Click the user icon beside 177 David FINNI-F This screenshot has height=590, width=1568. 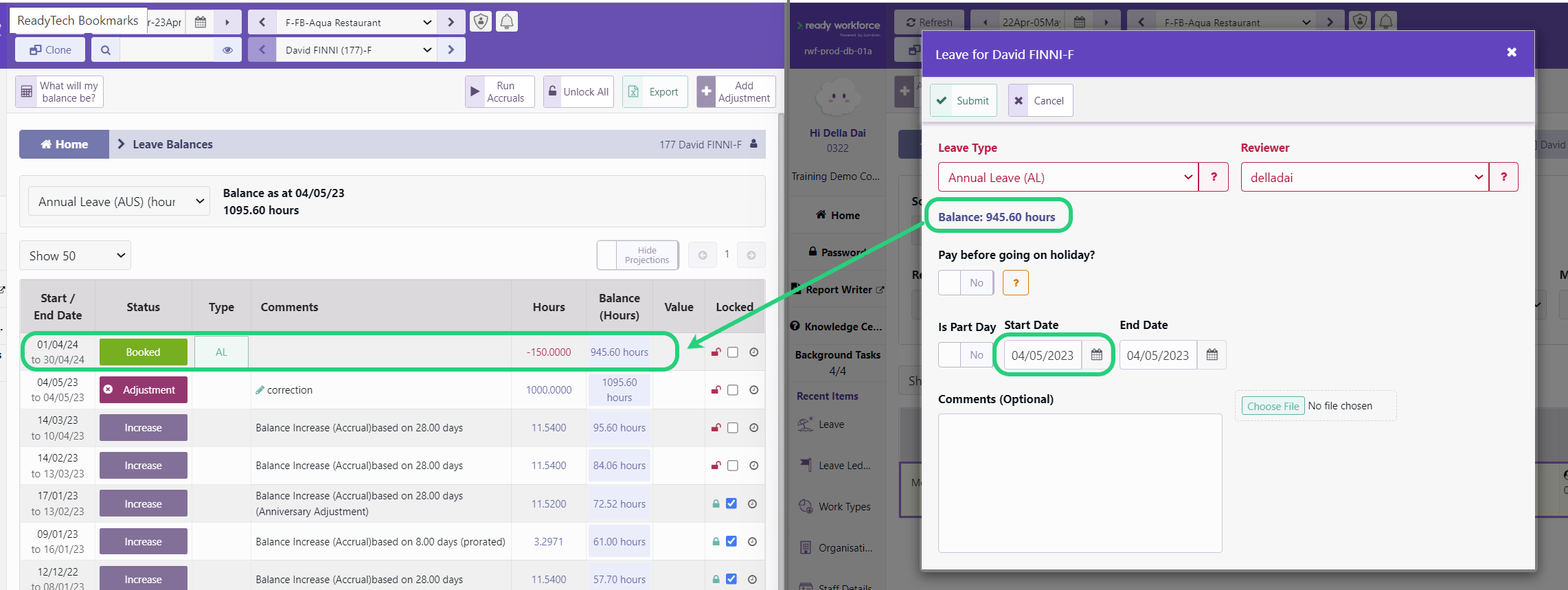pos(753,144)
